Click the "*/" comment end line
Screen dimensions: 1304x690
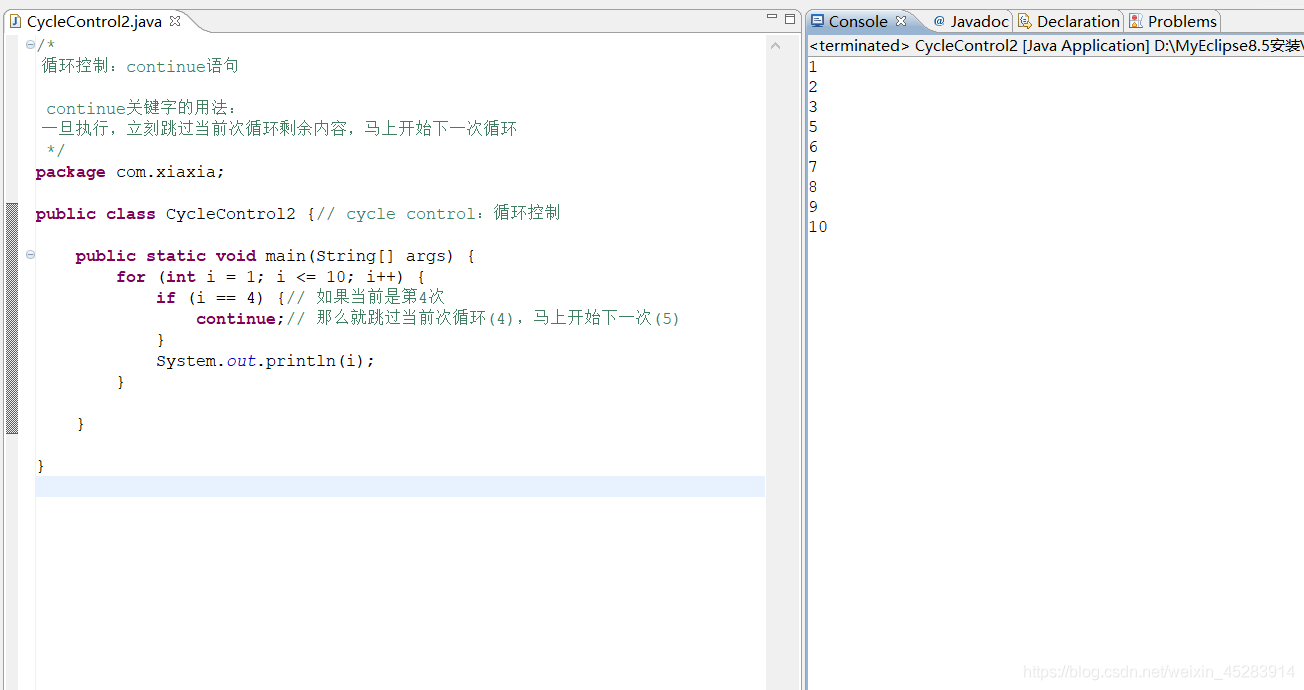click(x=55, y=150)
